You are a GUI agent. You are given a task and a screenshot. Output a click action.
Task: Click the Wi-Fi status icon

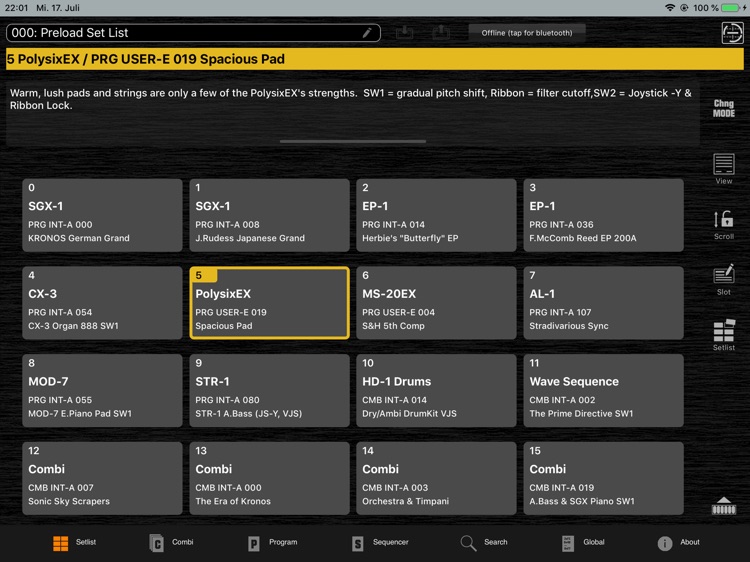coord(670,8)
